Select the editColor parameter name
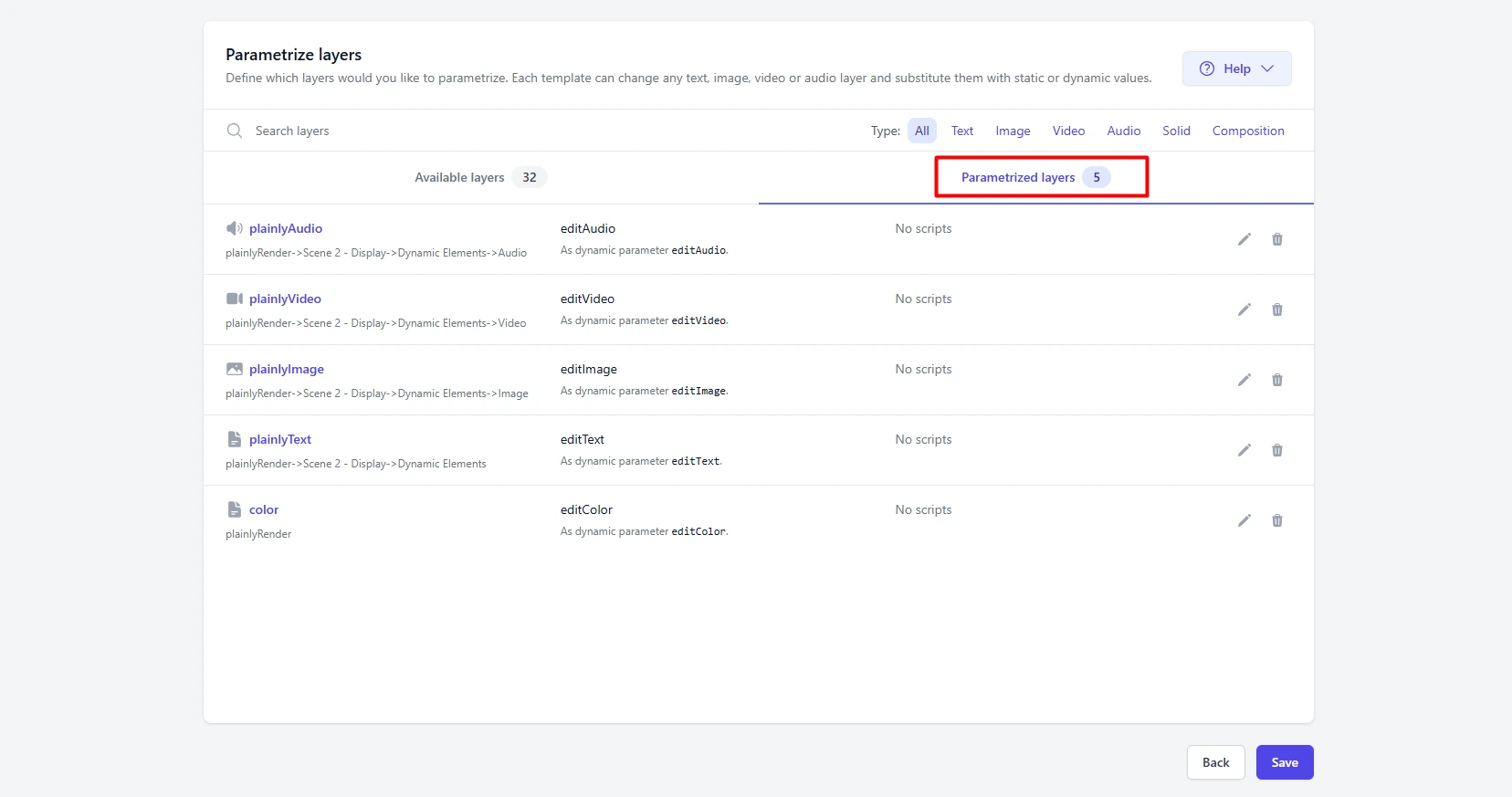Viewport: 1512px width, 797px height. 586,509
